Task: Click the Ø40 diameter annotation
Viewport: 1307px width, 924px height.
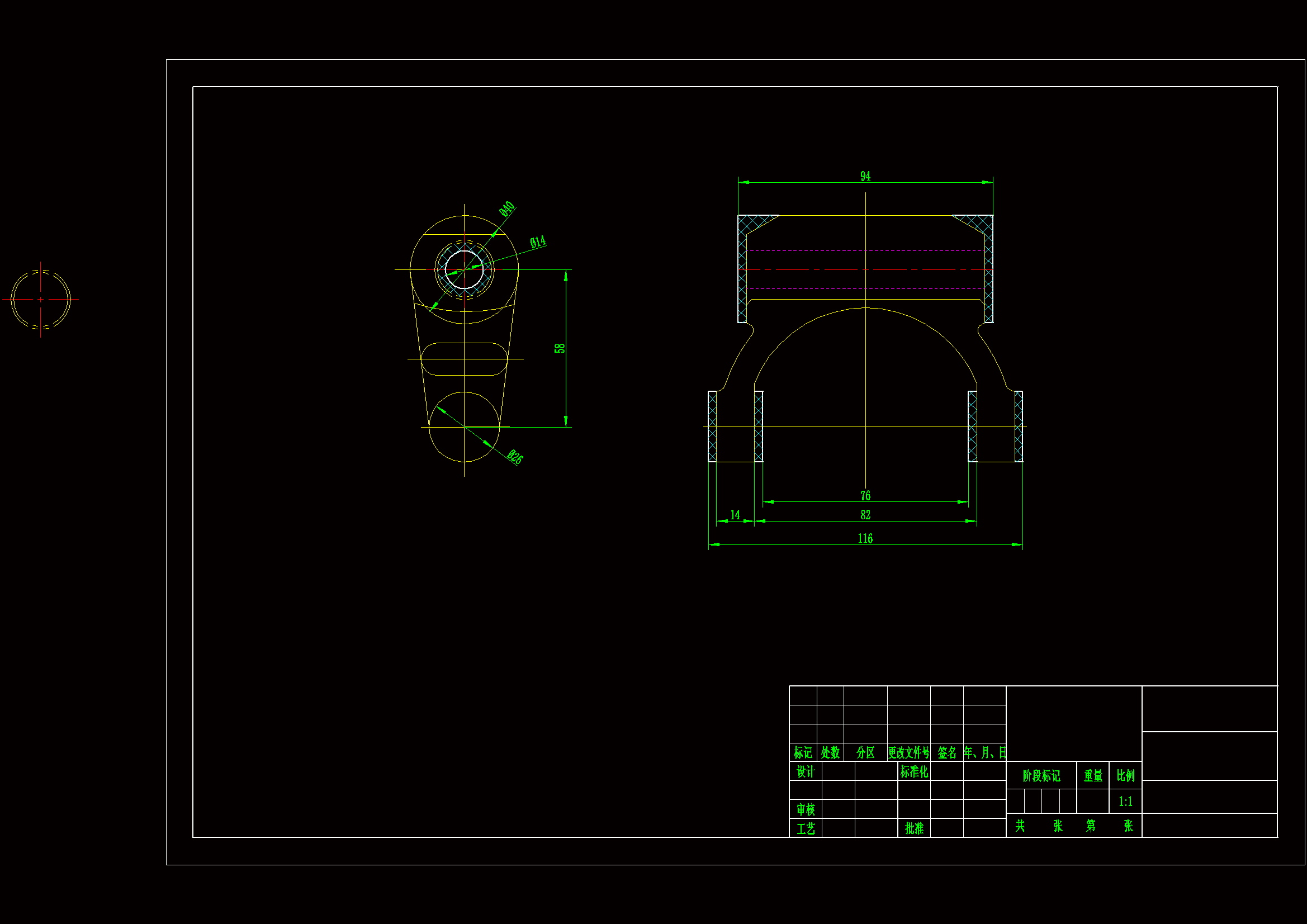Action: (x=506, y=209)
